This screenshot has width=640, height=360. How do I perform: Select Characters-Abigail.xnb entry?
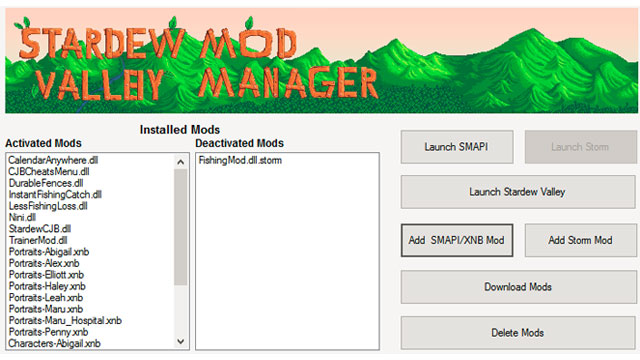(x=54, y=343)
